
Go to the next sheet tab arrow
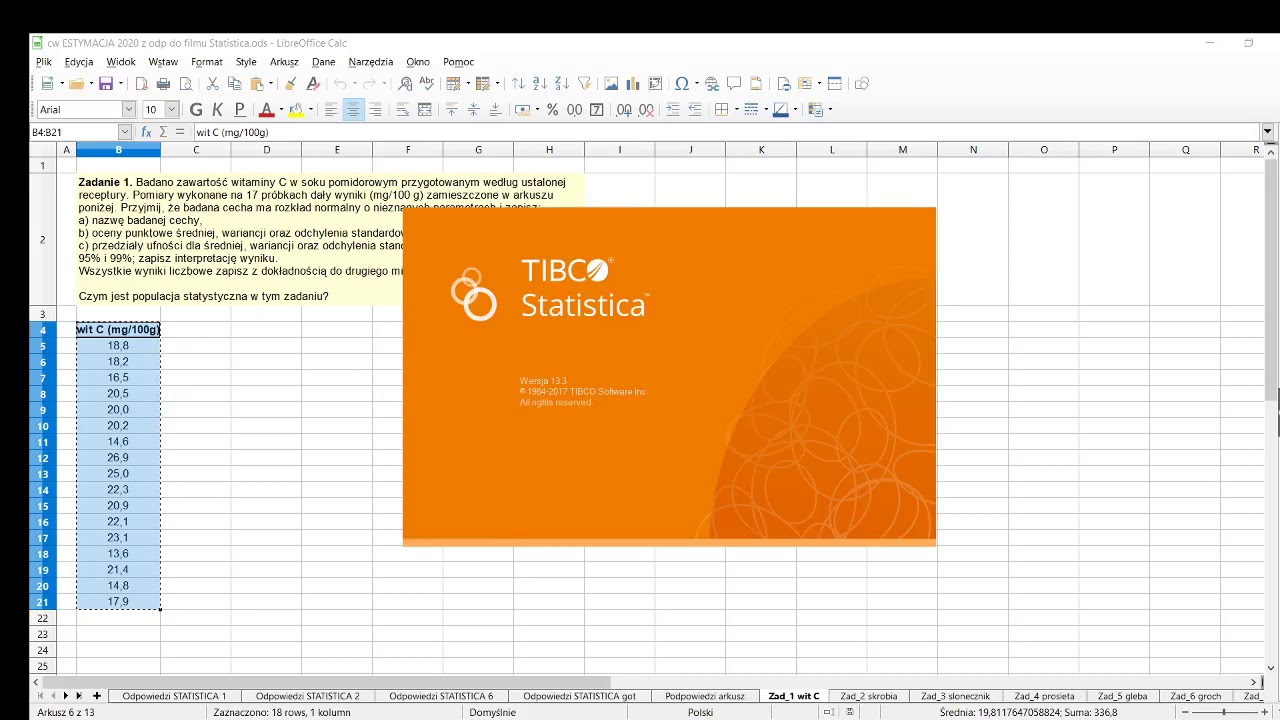point(66,696)
